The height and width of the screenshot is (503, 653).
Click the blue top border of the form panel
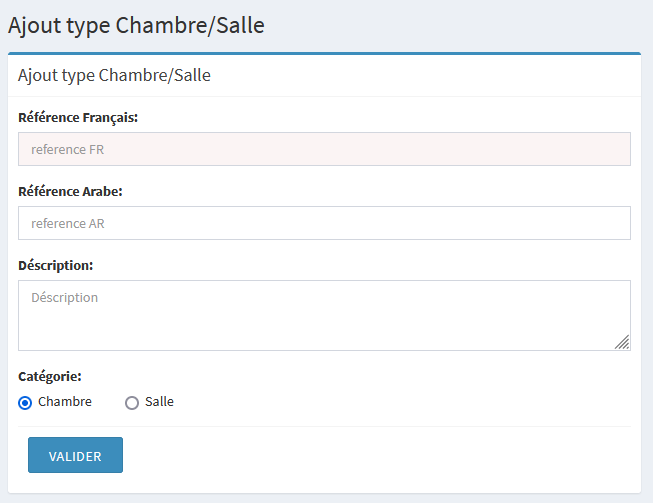324,53
